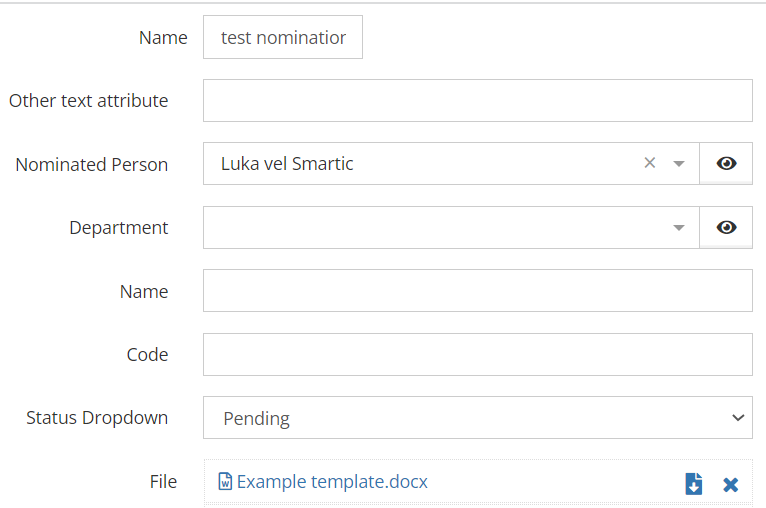Screen dimensions: 766x508
Task: Open the Example template.docx link
Action: click(332, 482)
